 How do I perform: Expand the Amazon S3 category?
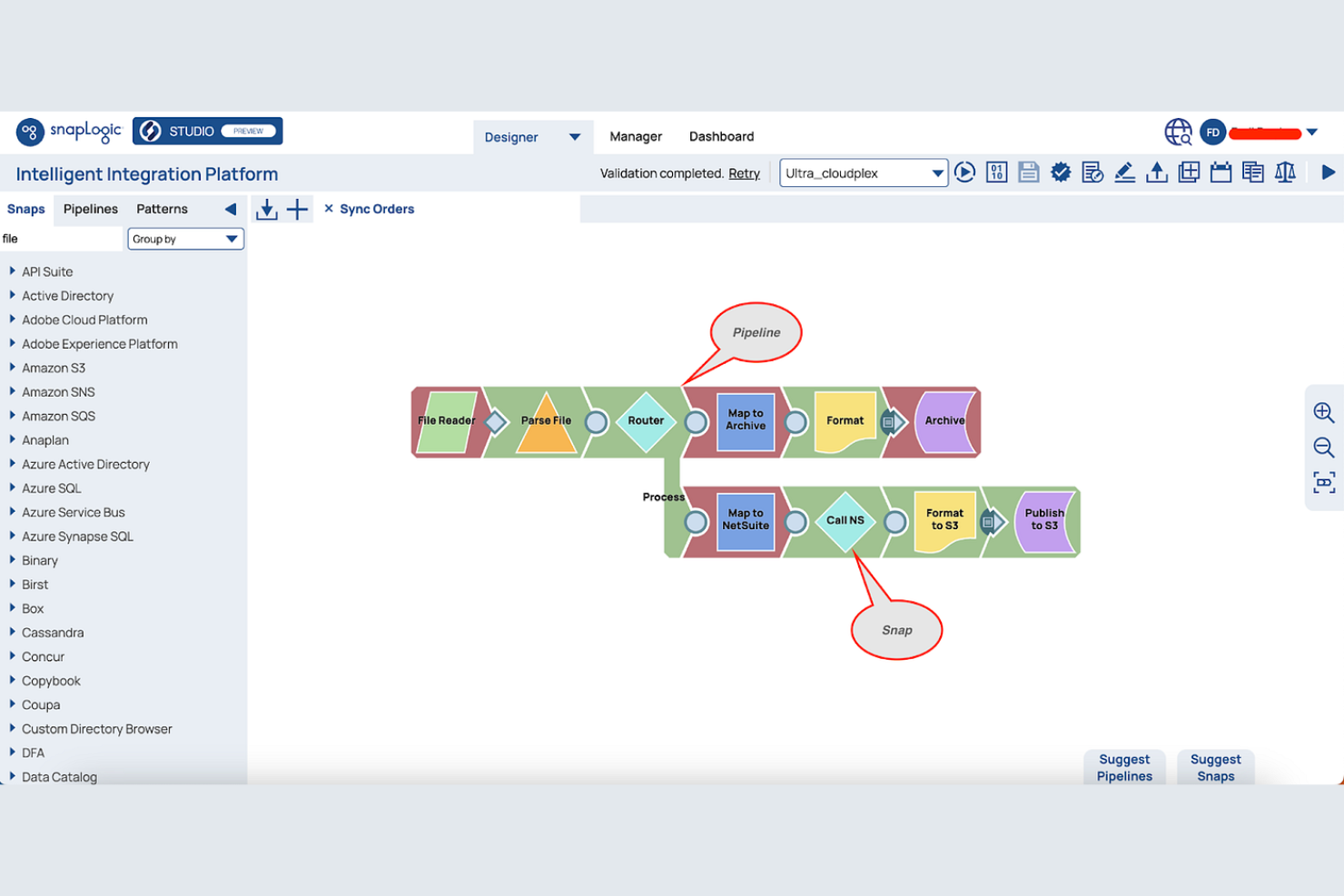point(12,367)
